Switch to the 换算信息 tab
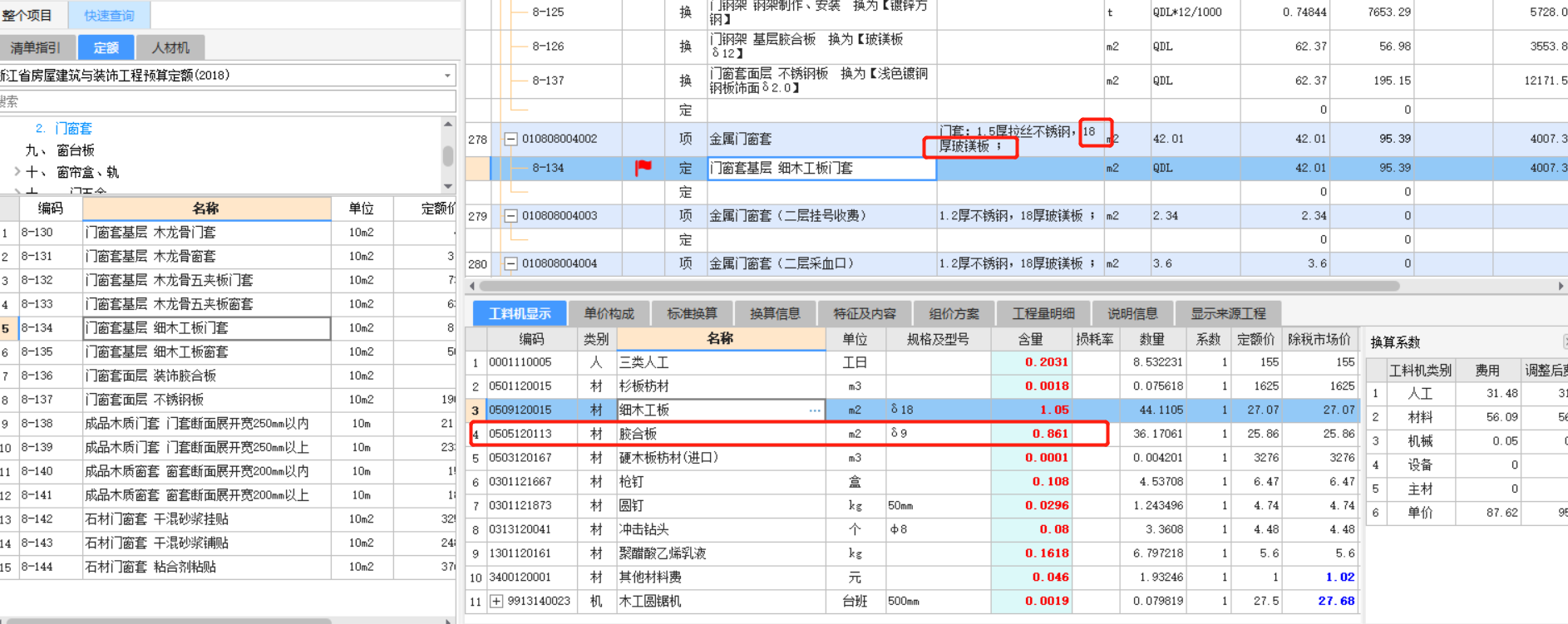This screenshot has height=624, width=1568. click(775, 313)
